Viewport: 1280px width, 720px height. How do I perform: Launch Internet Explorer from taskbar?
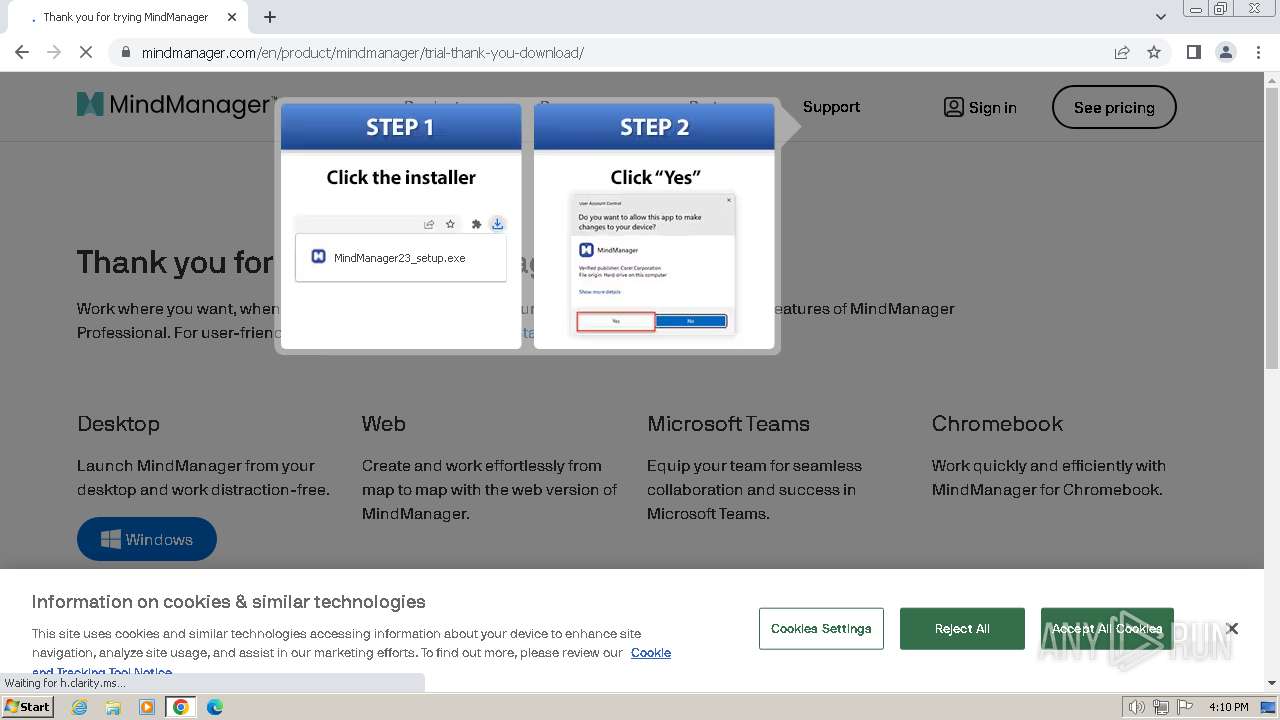[x=80, y=707]
